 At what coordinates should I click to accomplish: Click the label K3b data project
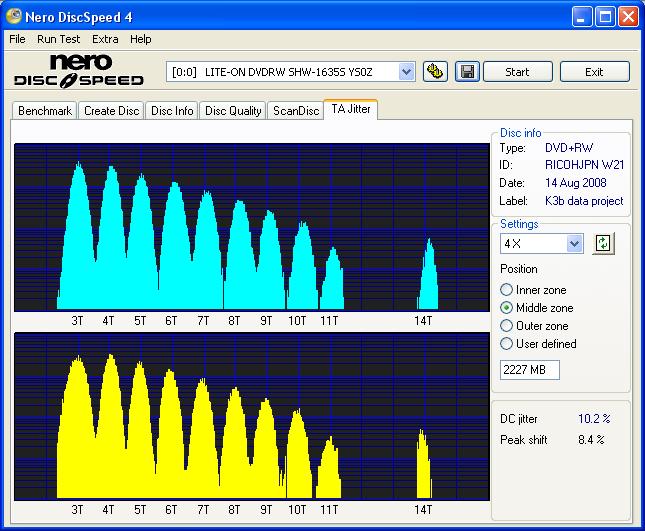[584, 201]
